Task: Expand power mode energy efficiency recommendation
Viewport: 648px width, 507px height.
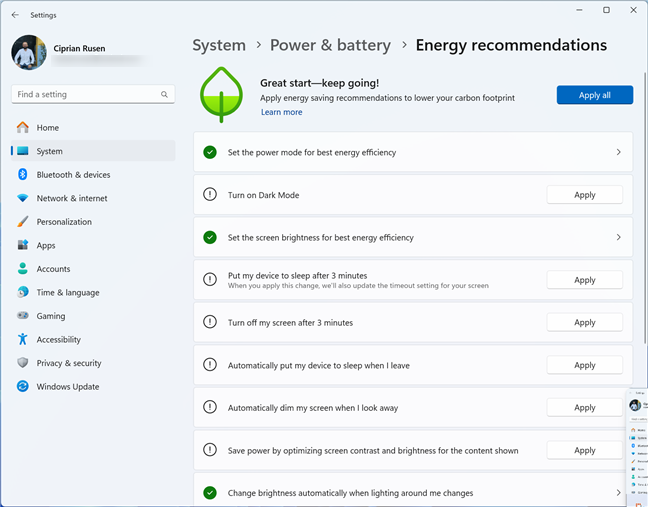Action: tap(618, 152)
